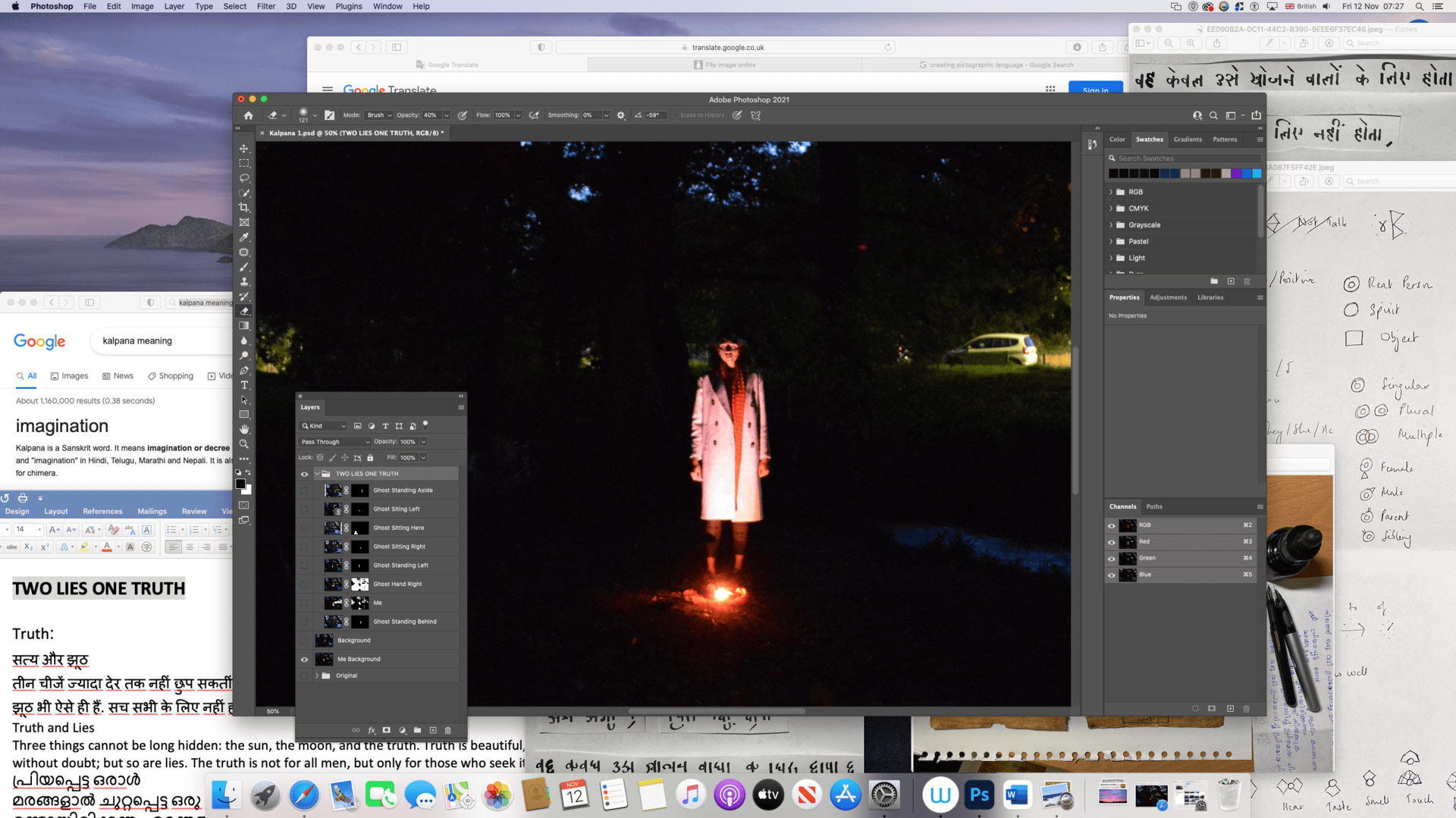
Task: Select the Eyedropper tool
Action: (244, 237)
